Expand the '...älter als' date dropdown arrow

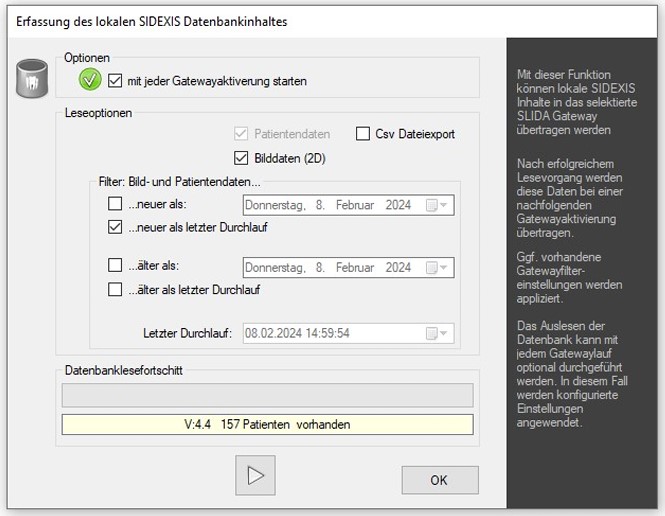[x=445, y=267]
